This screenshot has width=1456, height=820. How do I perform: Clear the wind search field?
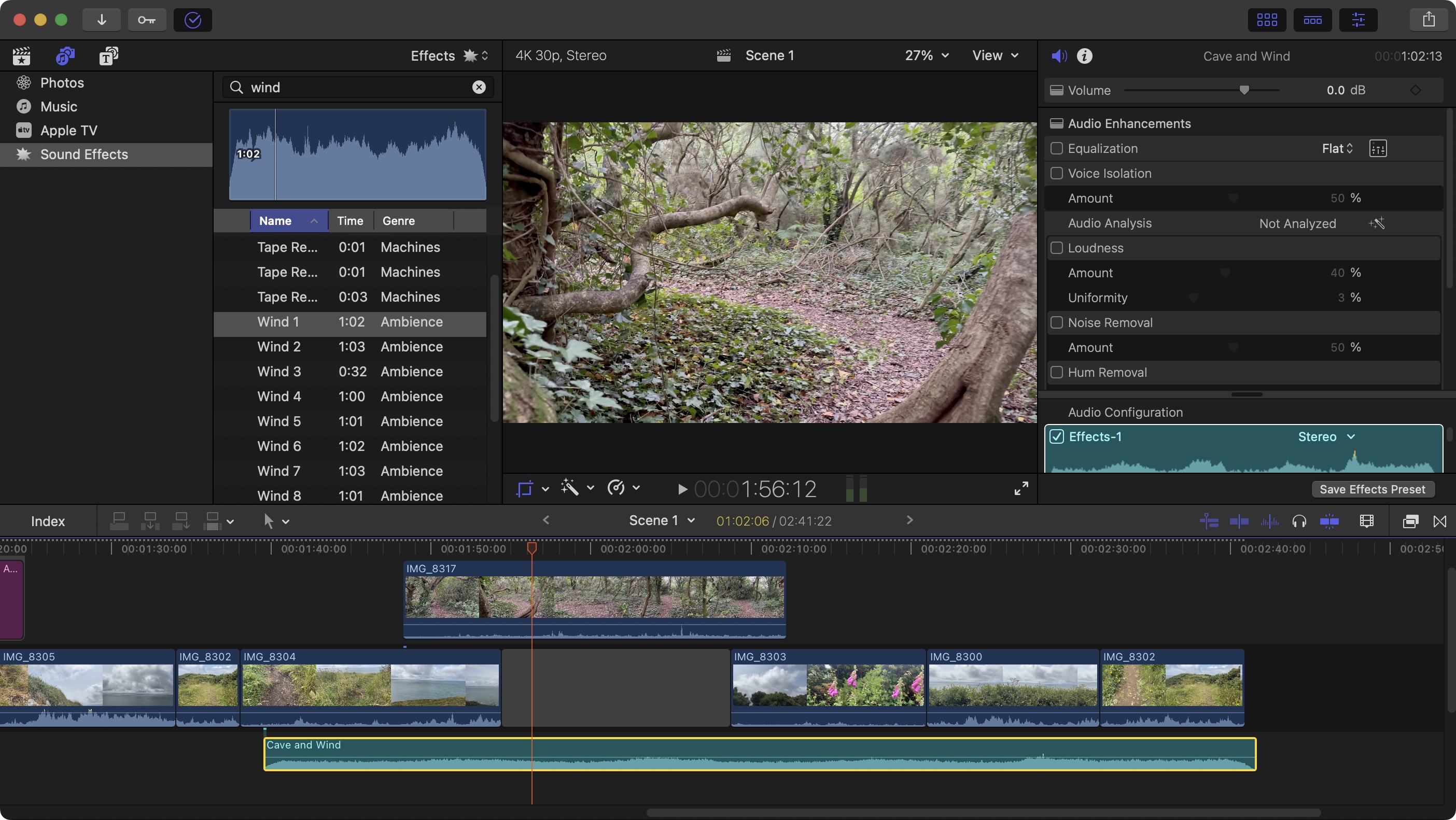pos(479,87)
